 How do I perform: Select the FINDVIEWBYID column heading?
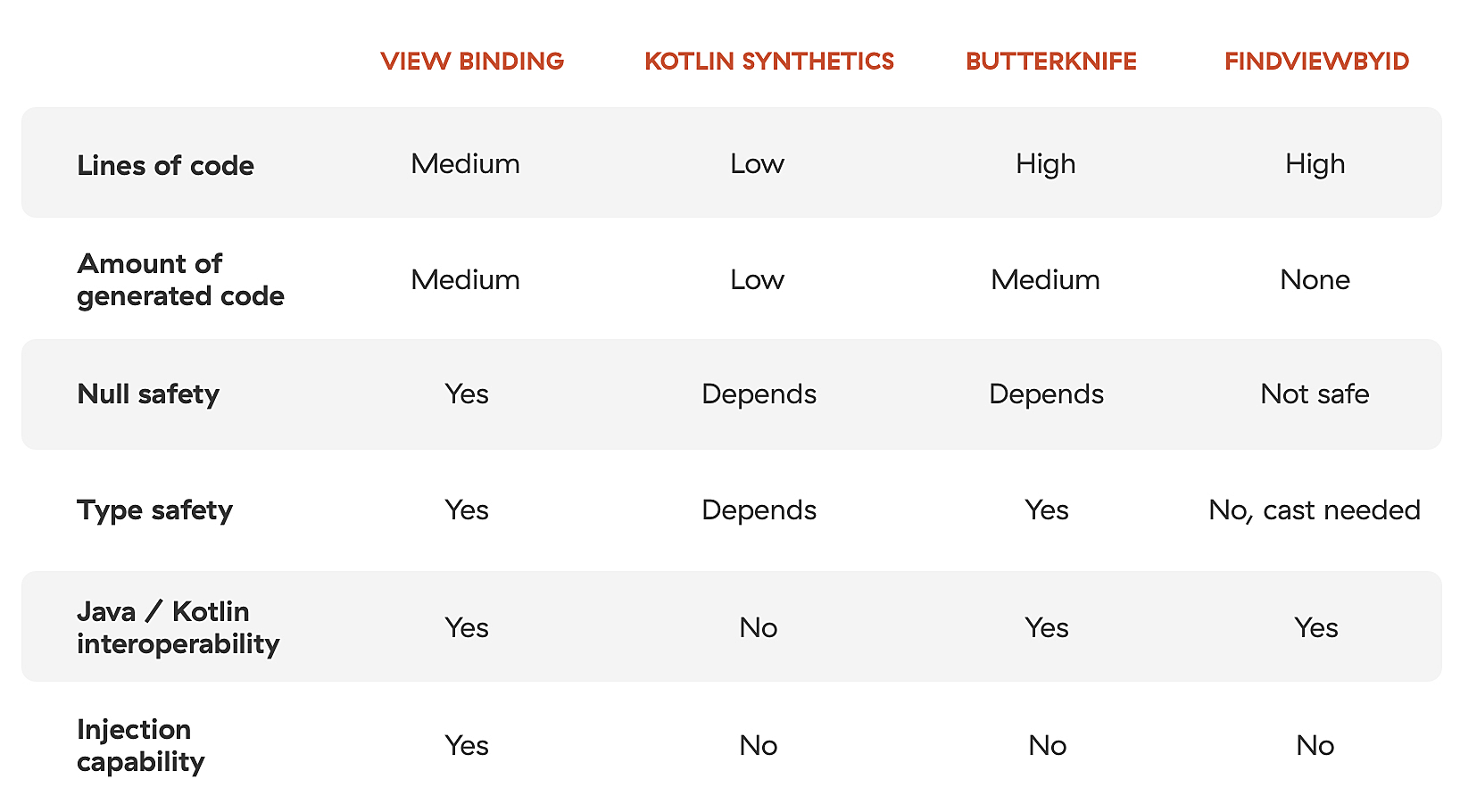[x=1316, y=62]
